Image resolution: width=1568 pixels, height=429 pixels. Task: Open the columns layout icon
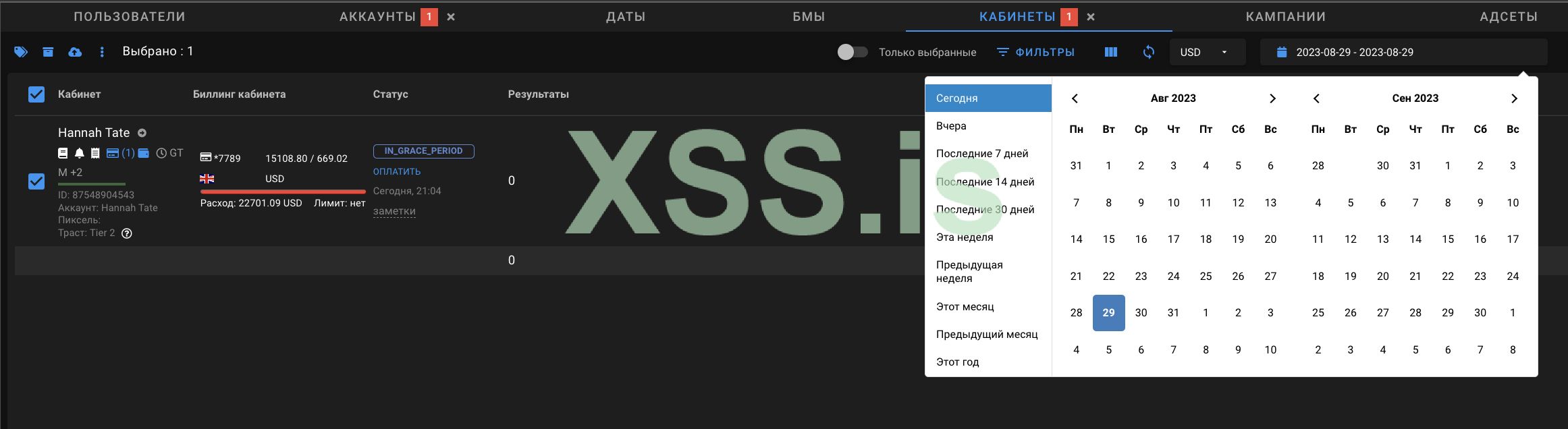[1110, 52]
